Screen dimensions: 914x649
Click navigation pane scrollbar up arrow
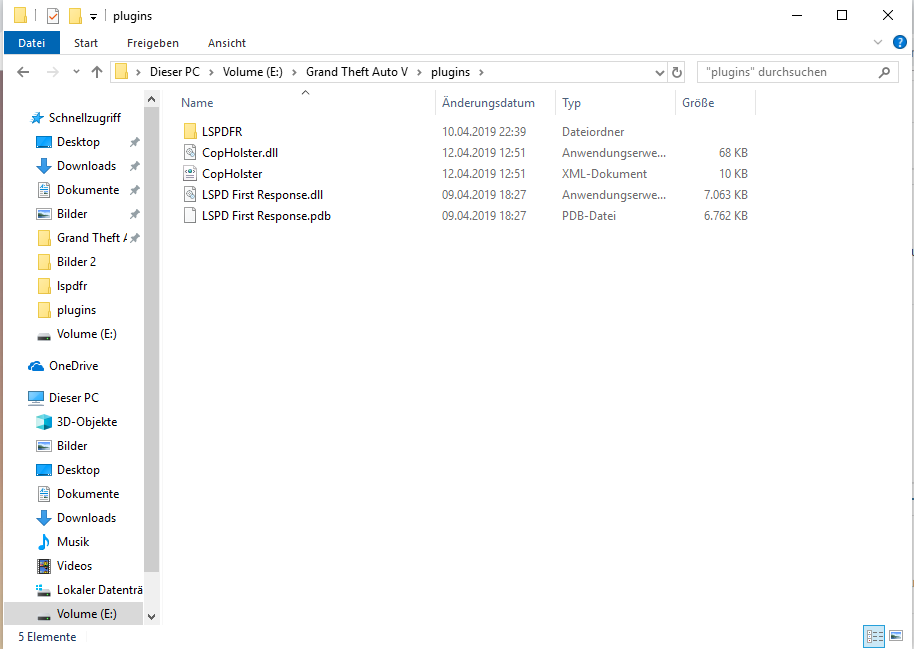pyautogui.click(x=152, y=99)
